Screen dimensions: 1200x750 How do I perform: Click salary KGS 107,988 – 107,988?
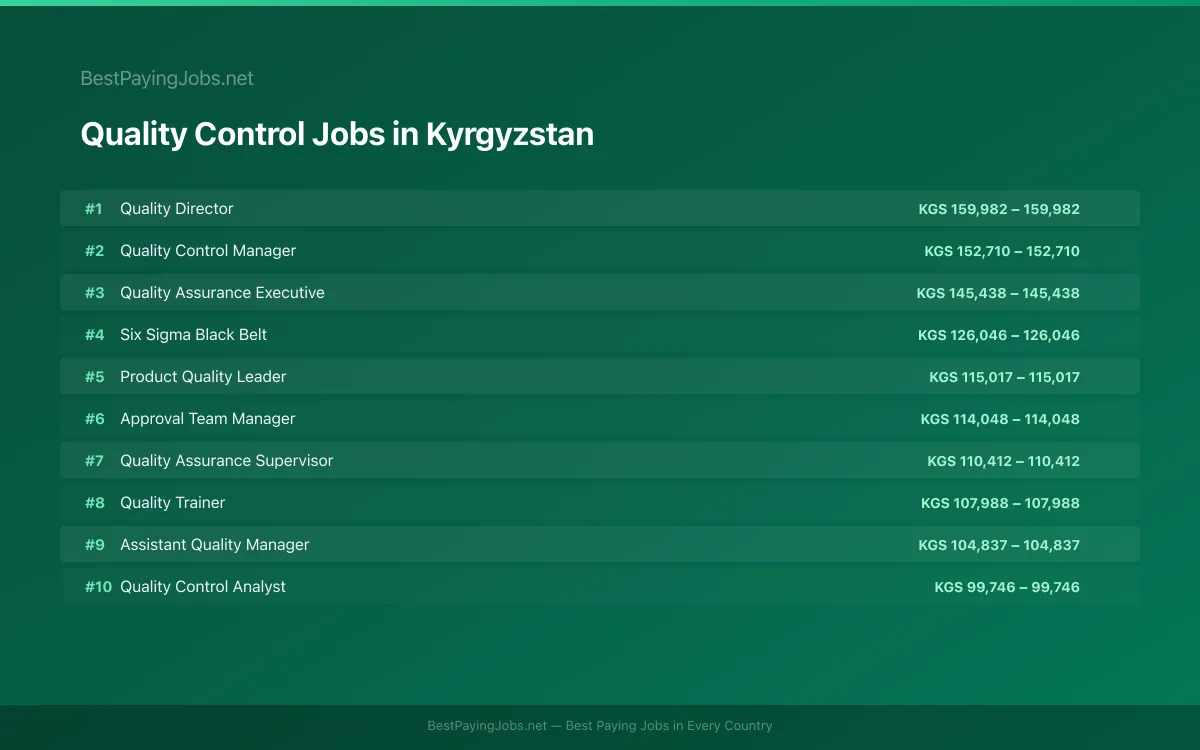pyautogui.click(x=1000, y=503)
